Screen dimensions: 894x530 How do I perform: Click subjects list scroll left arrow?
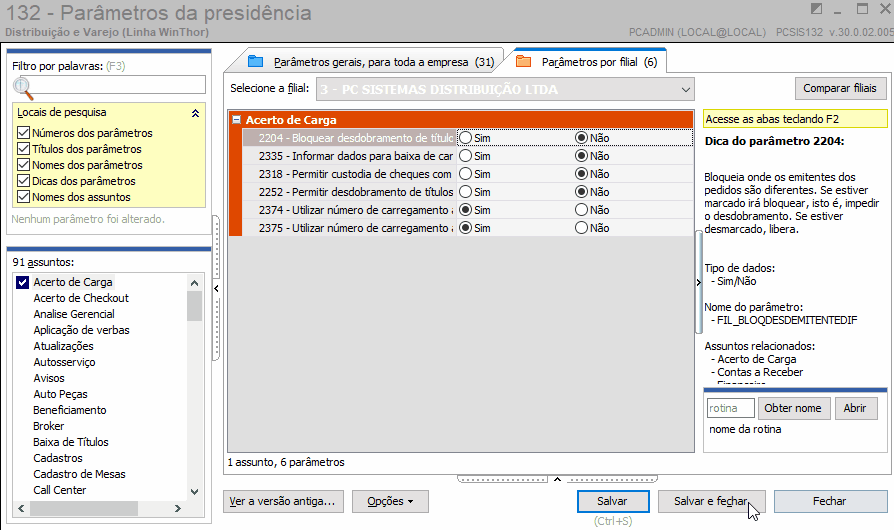pos(21,508)
